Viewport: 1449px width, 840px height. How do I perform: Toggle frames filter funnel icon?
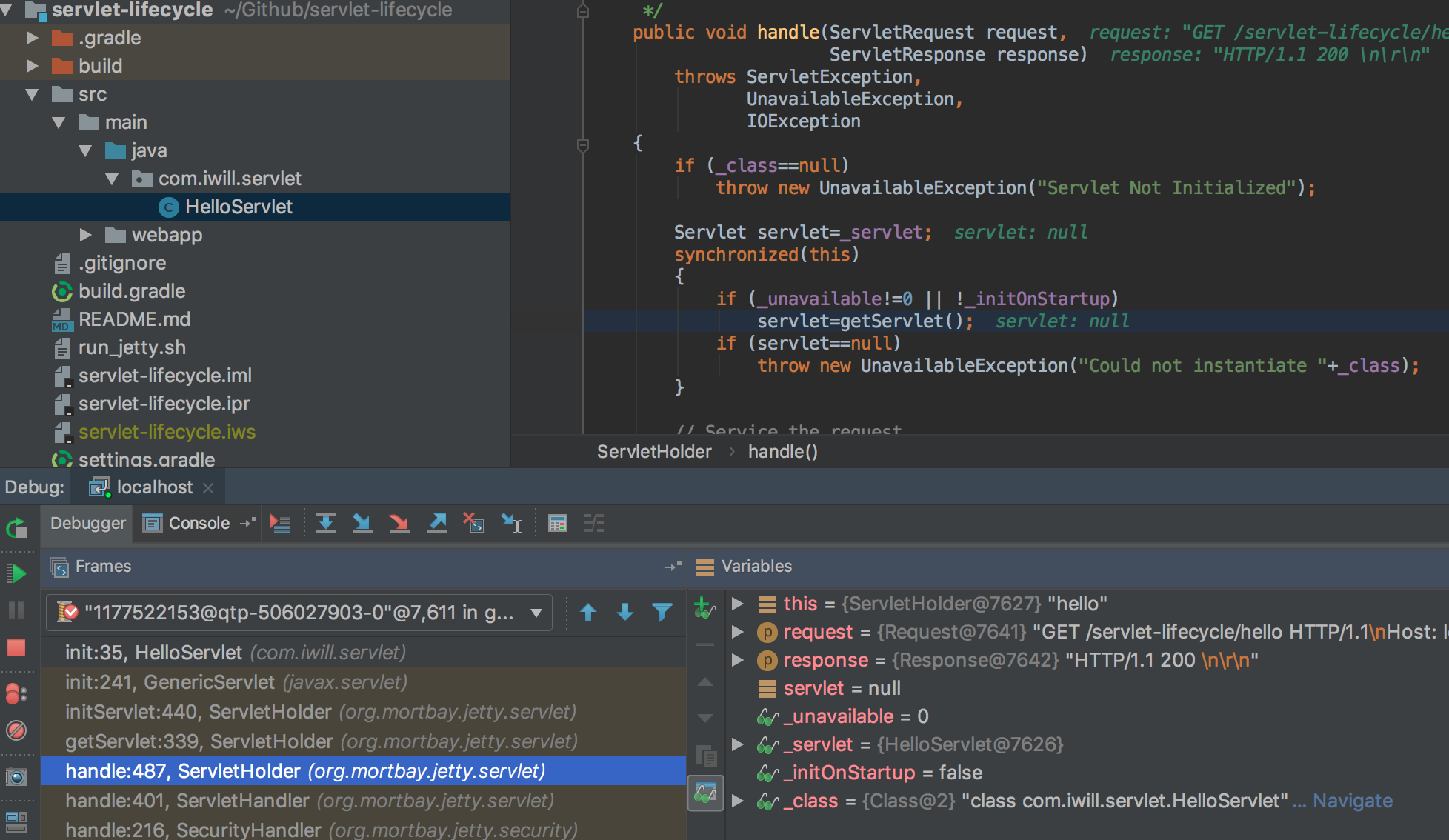(x=662, y=613)
